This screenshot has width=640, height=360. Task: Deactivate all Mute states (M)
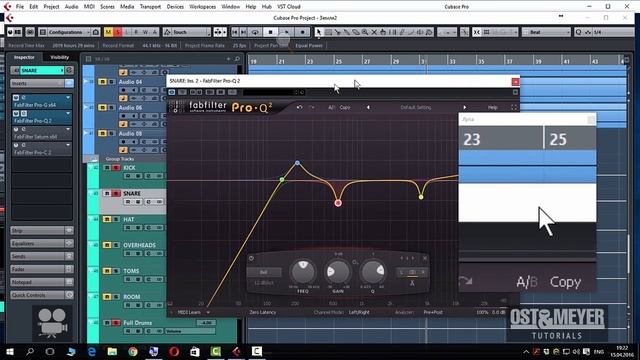109,32
